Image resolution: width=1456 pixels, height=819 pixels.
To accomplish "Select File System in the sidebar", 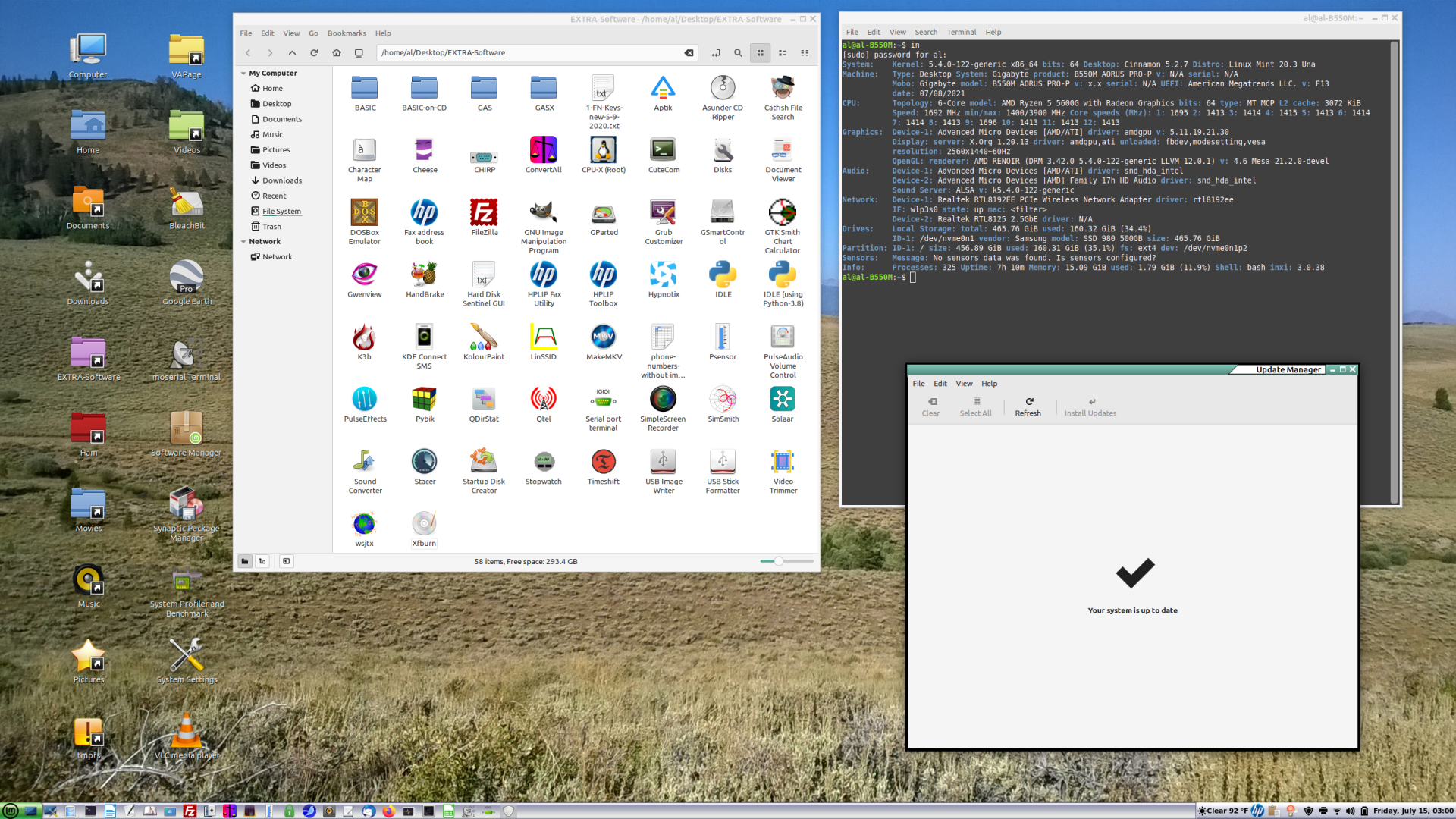I will [x=281, y=212].
